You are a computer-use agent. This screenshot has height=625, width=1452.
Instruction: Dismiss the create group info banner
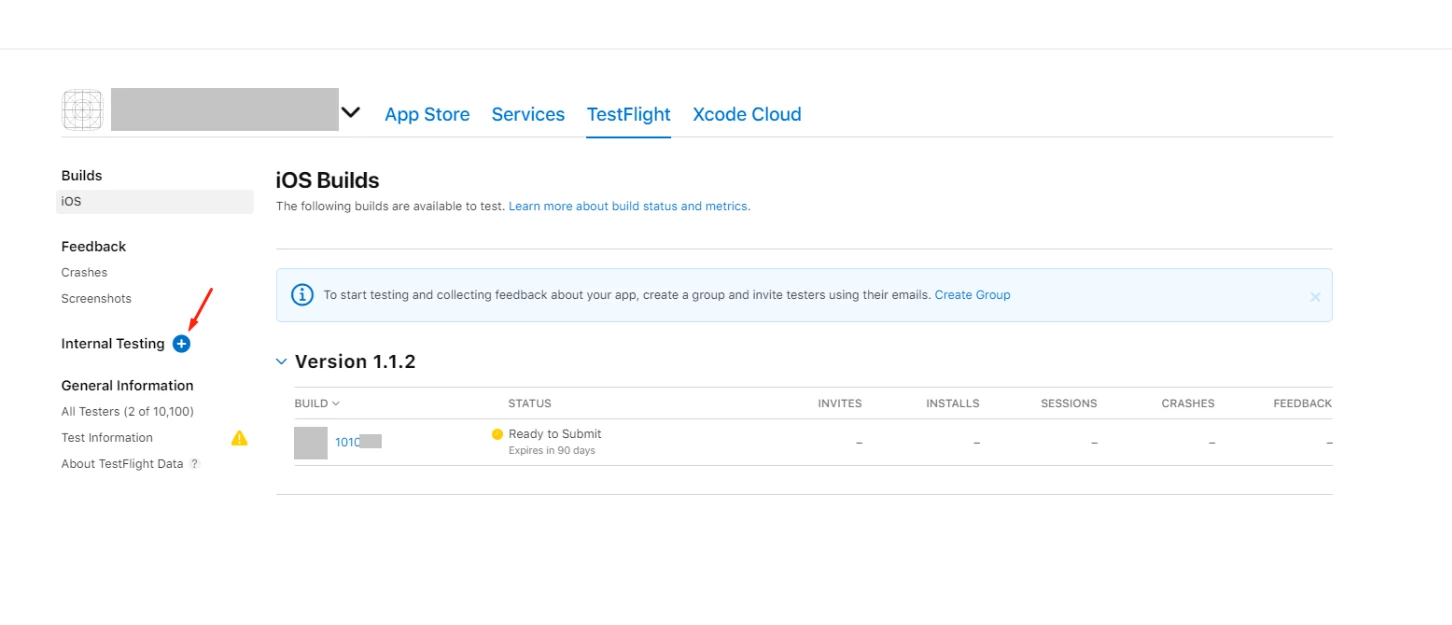click(1315, 297)
